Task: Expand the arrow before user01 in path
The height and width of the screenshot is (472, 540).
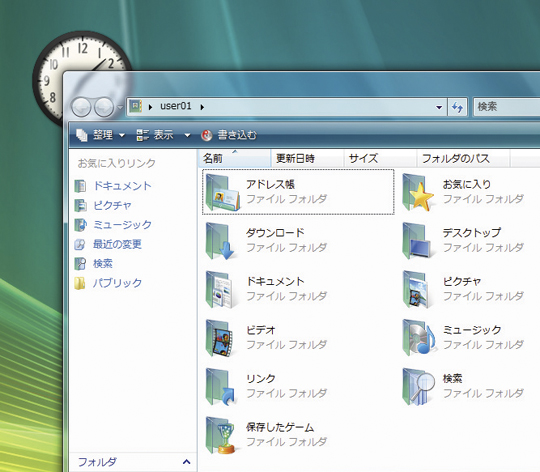Action: tap(150, 107)
